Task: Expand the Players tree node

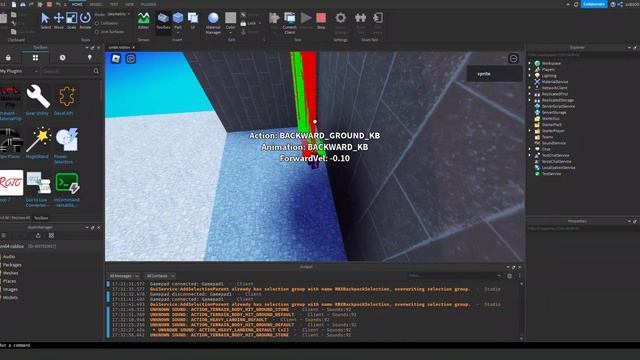Action: point(530,69)
